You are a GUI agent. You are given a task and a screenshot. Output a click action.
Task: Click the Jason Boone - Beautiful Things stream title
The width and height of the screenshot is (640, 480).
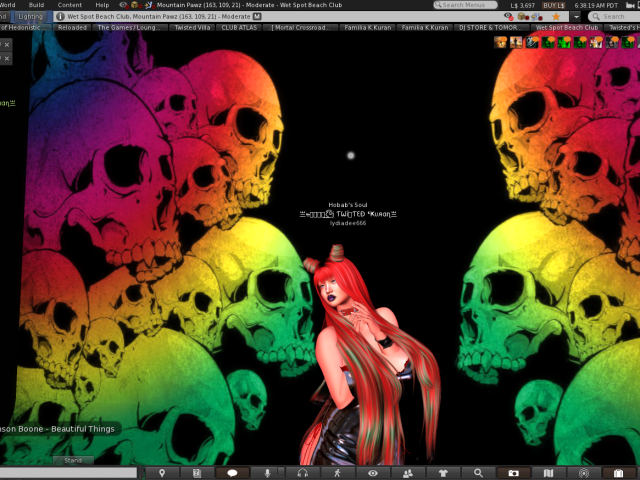click(57, 429)
